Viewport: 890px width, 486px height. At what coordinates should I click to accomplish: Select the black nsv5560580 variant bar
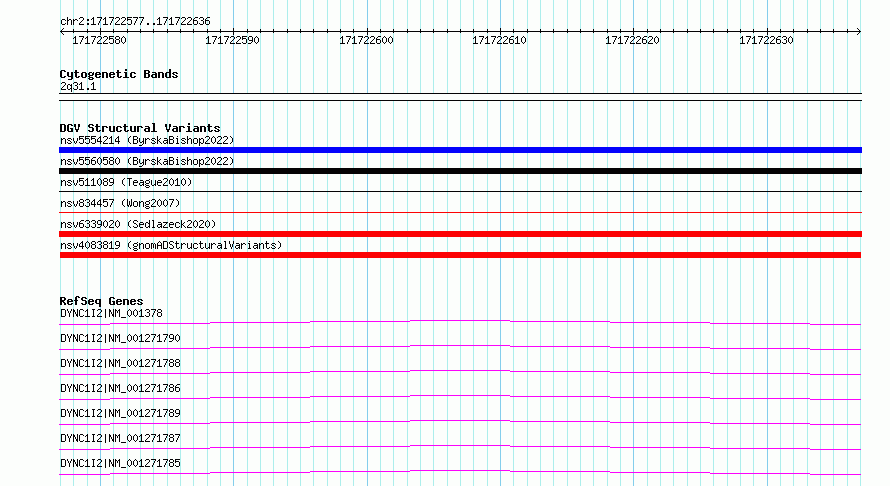point(460,171)
